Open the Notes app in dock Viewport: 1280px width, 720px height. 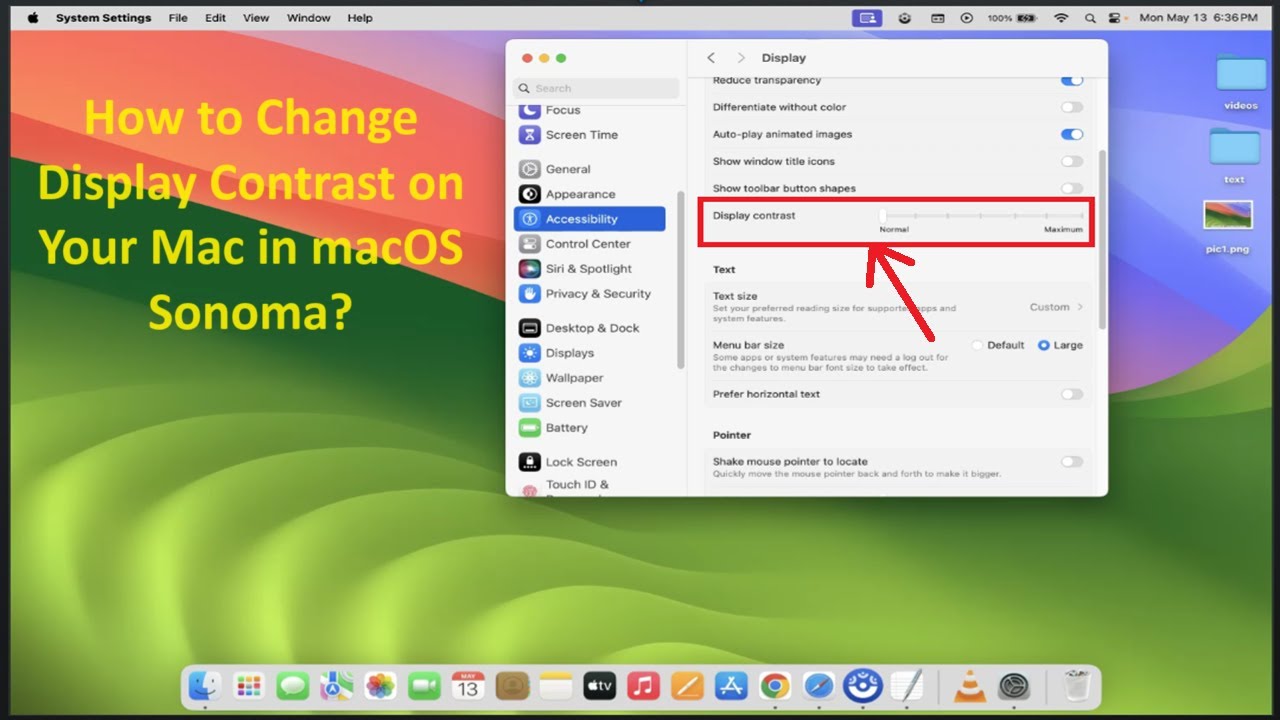[x=555, y=686]
